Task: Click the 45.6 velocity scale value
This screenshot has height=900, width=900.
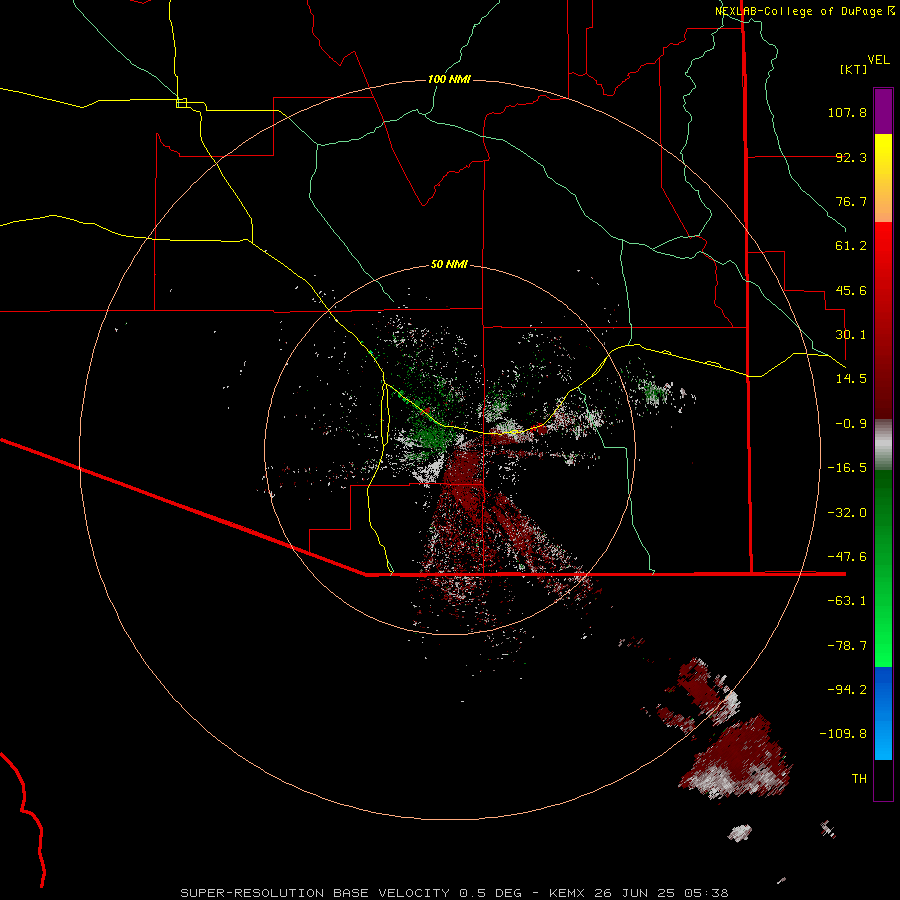Action: (x=851, y=290)
